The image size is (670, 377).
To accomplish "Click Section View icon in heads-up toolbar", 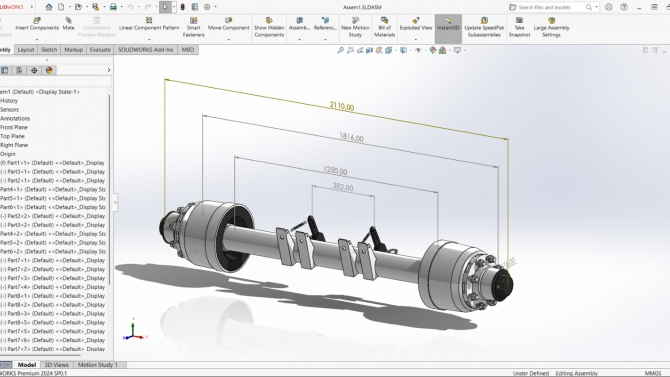I will 370,50.
